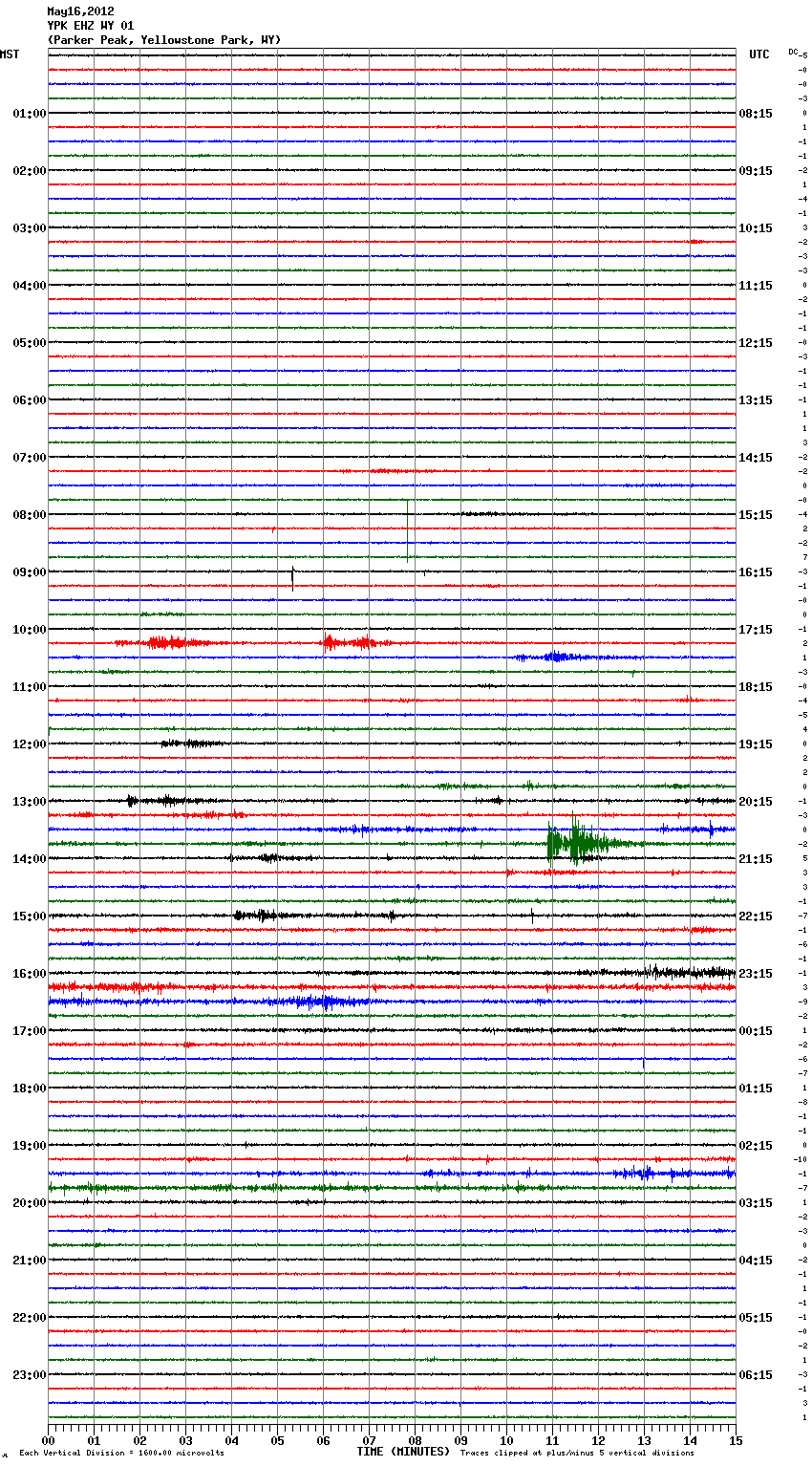Click the short black spike on the 09:00 trace
Viewport: 812px width, 1466px height.
click(x=292, y=578)
